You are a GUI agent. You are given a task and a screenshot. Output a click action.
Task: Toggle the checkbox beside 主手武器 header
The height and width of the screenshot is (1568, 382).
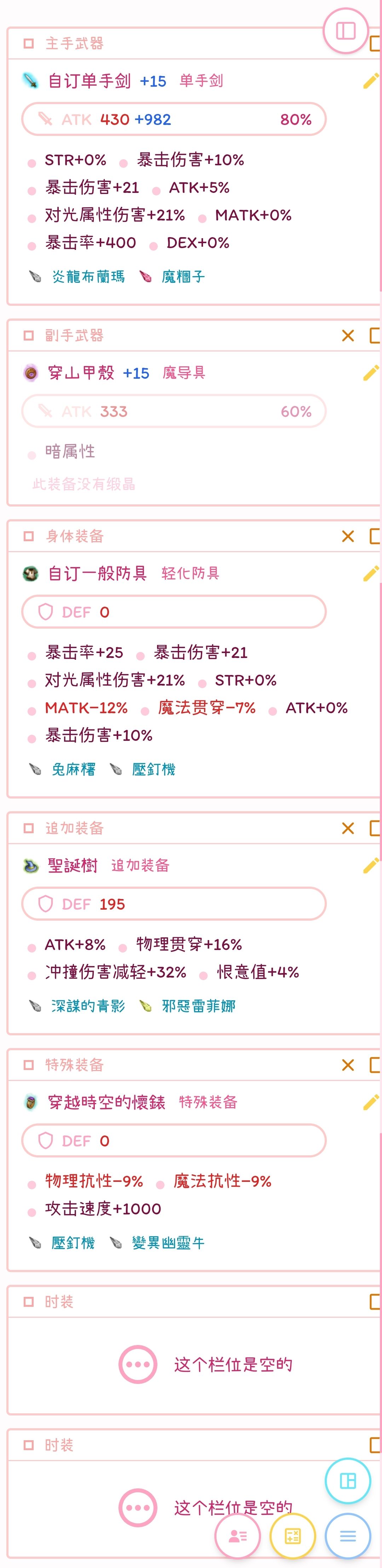coord(29,44)
